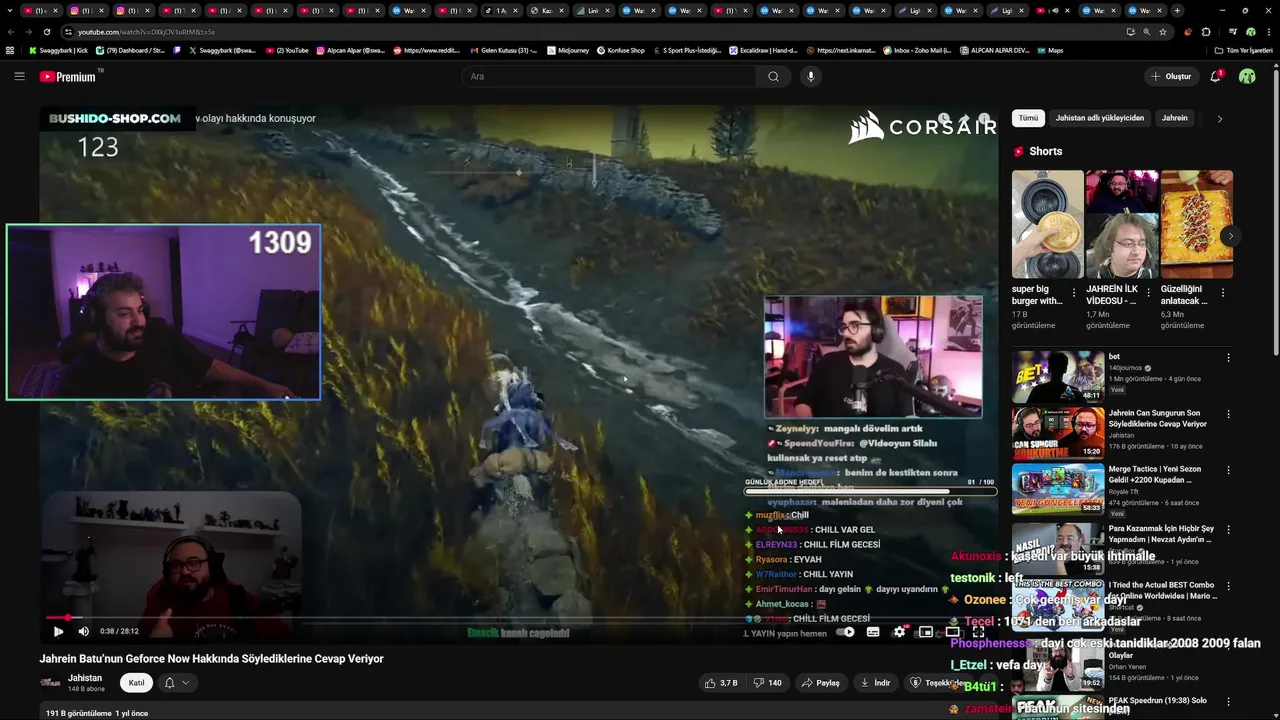Open Jahistan channel avatar
This screenshot has width=1280, height=720.
click(x=50, y=683)
